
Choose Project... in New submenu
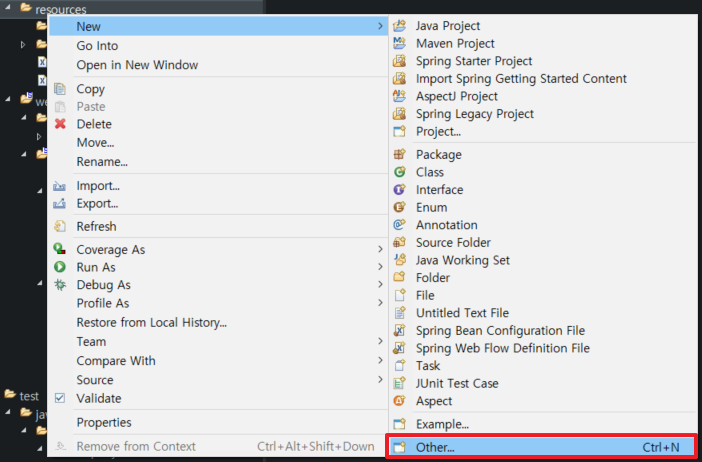(x=542, y=132)
